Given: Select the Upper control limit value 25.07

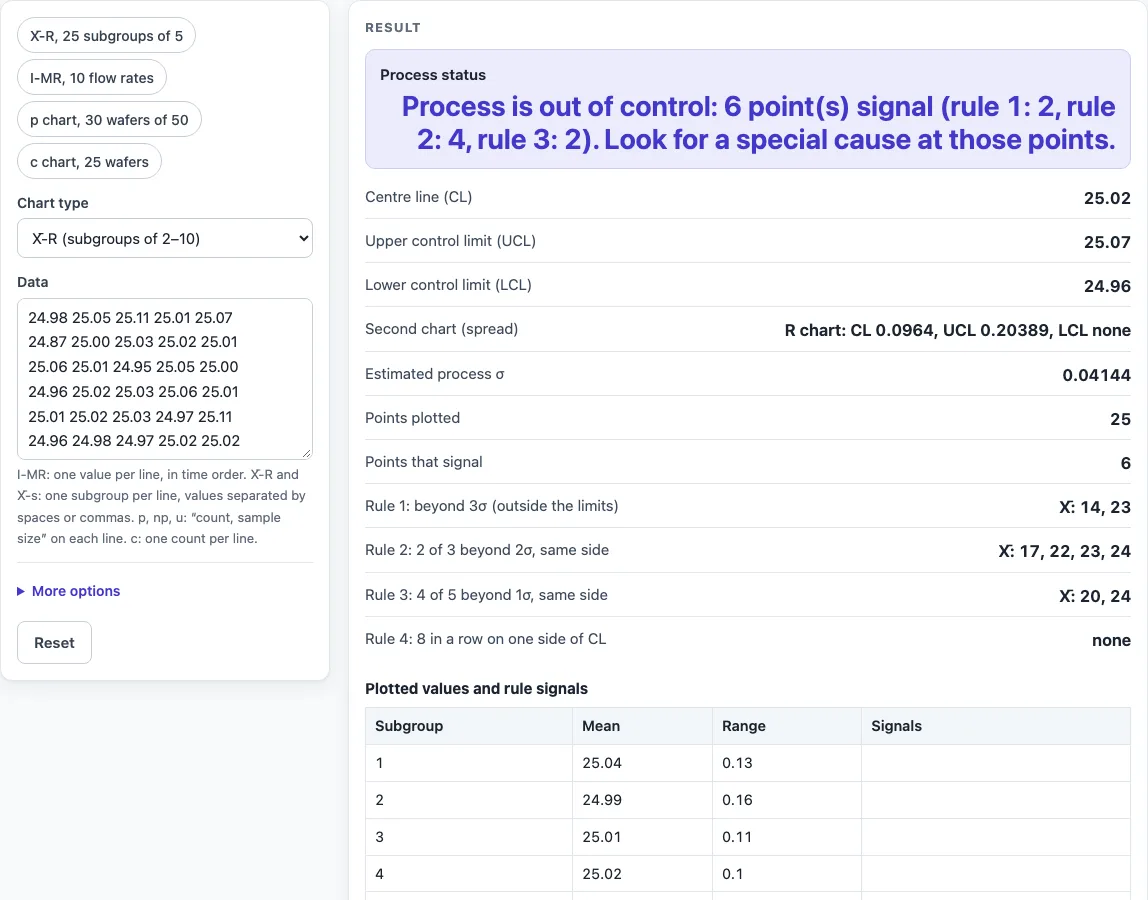Looking at the screenshot, I should 1107,242.
